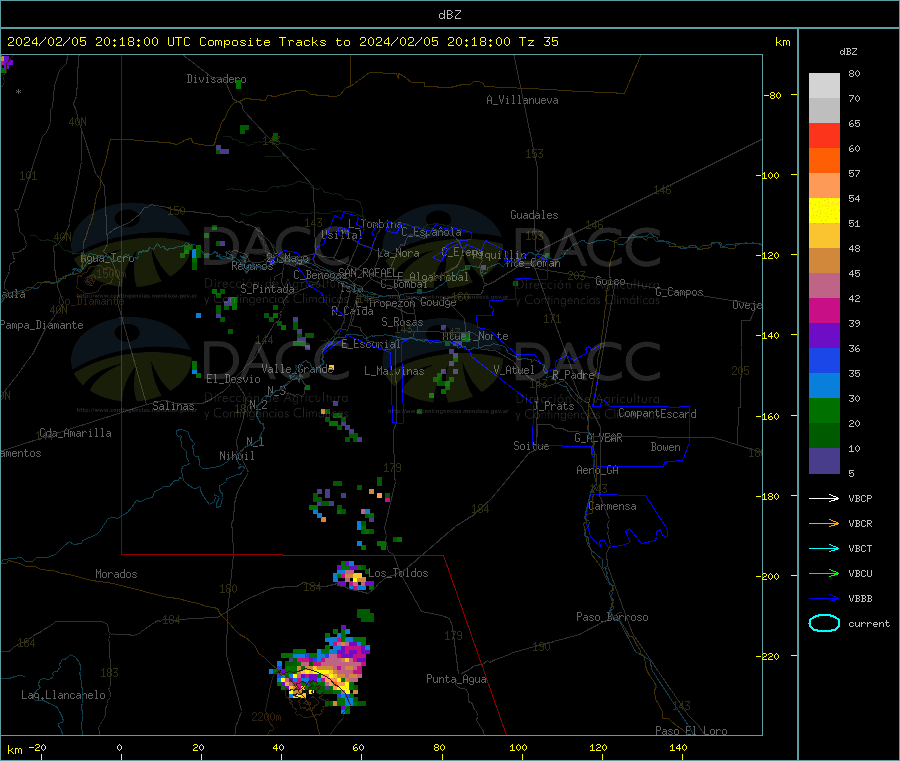Screen dimensions: 900x761
Task: Click the 'Cda_Amarilla' map label
Action: pos(75,433)
